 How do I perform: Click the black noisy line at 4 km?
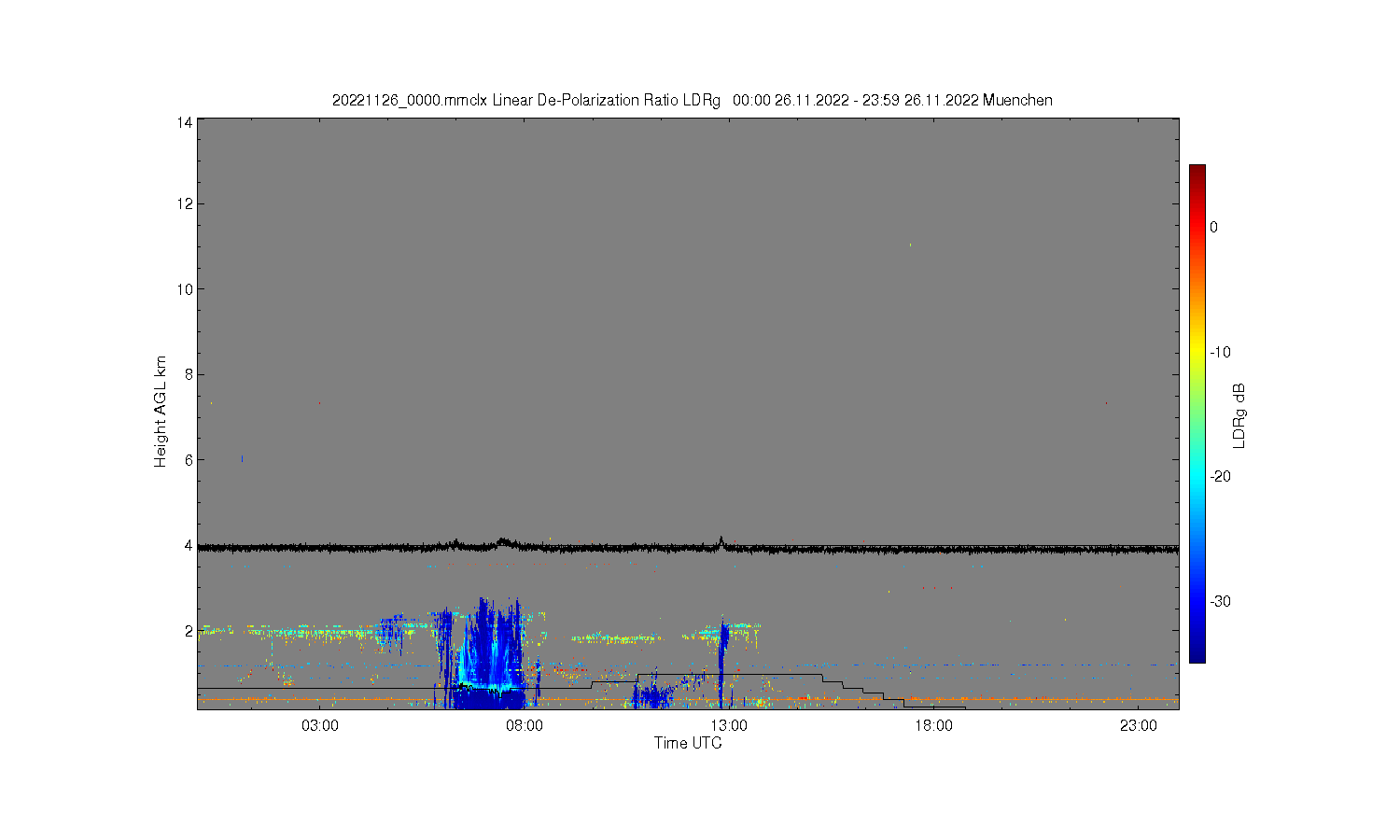(688, 549)
